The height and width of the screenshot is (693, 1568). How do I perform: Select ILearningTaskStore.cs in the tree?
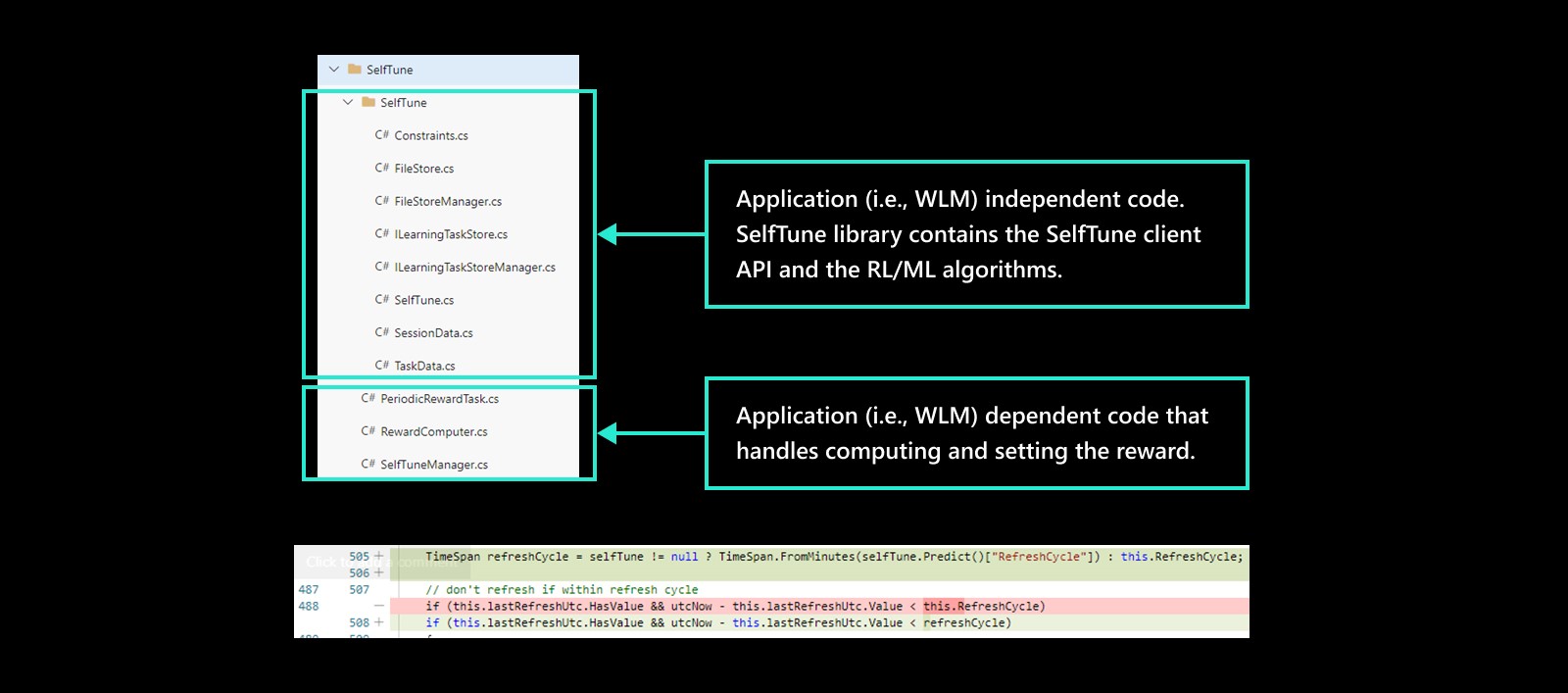pos(450,234)
